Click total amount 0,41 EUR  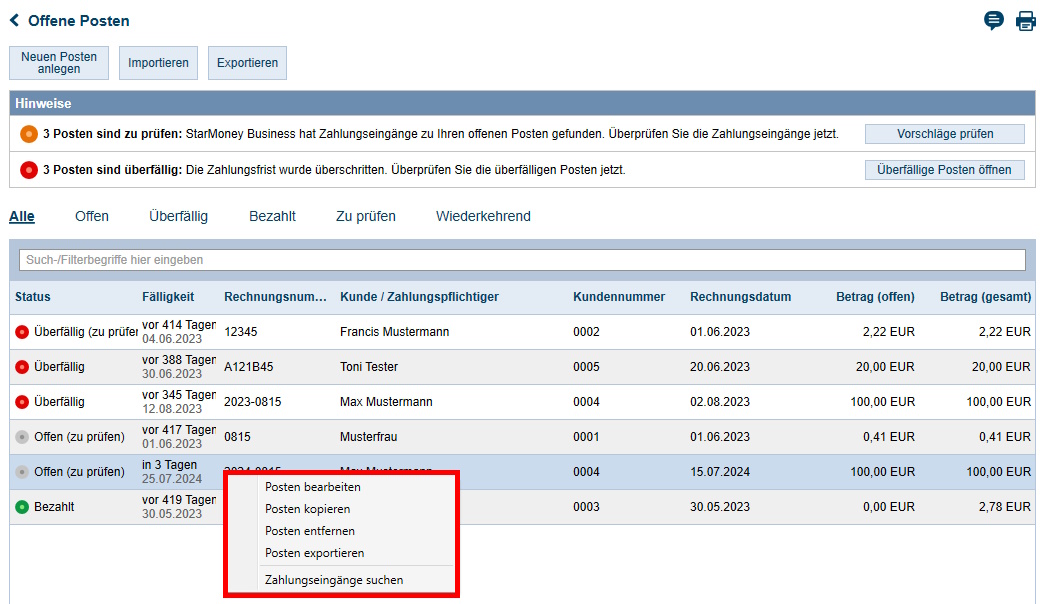tap(1004, 437)
